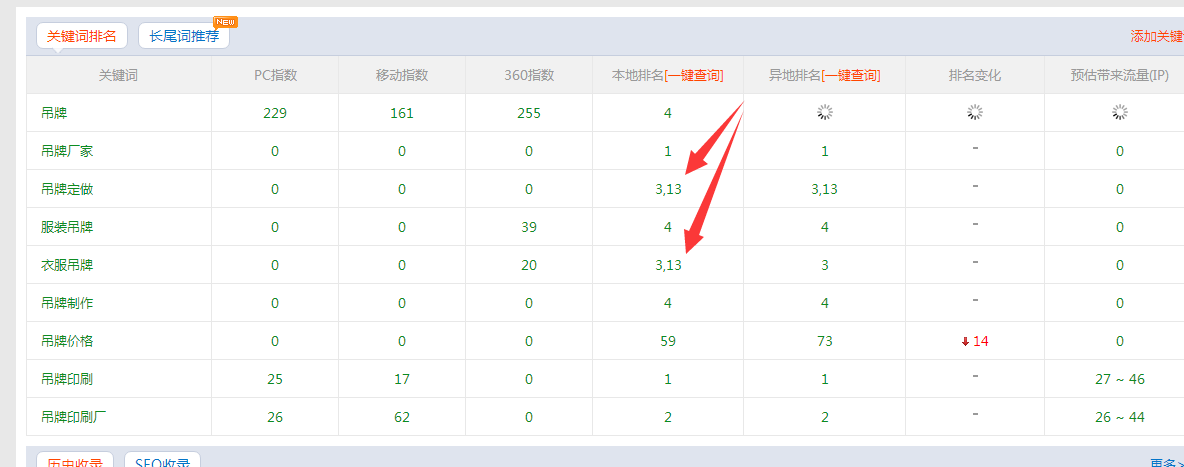This screenshot has height=467, width=1184.
Task: Click the loading spinner in 异地排名 column
Action: coord(825,113)
